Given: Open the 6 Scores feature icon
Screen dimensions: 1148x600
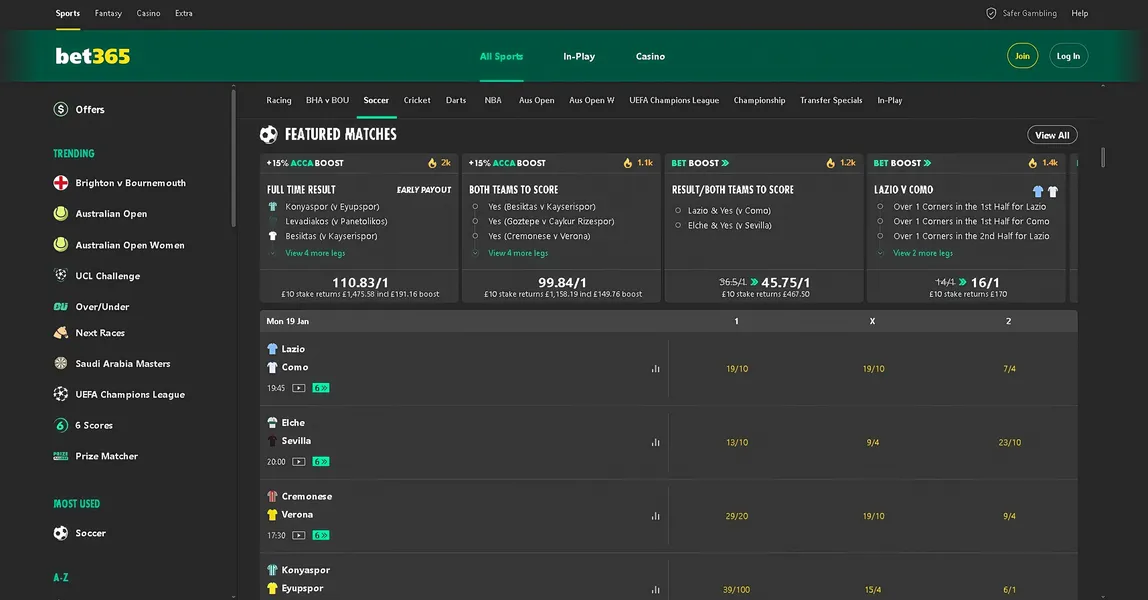Looking at the screenshot, I should (x=61, y=425).
